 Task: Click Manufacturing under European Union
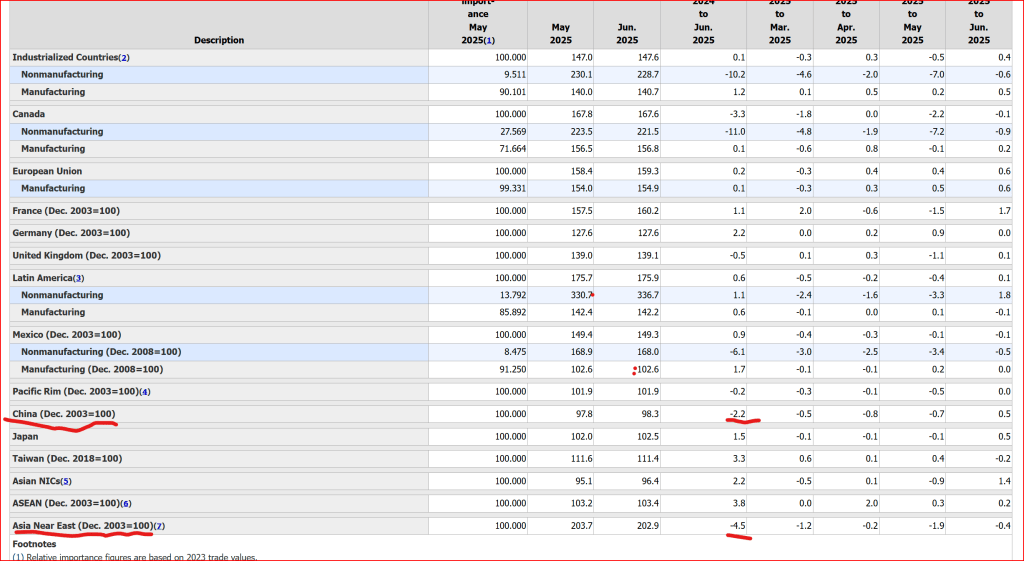[53, 188]
